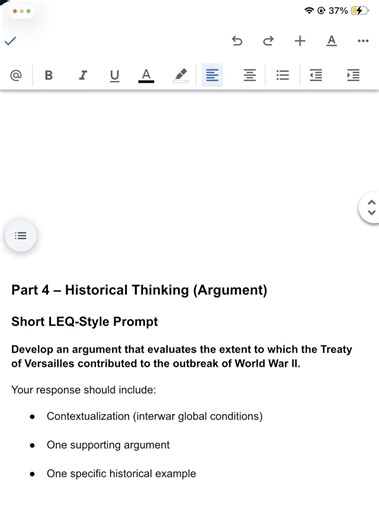
Task: Insert an @ mention or smart chip
Action: click(16, 75)
